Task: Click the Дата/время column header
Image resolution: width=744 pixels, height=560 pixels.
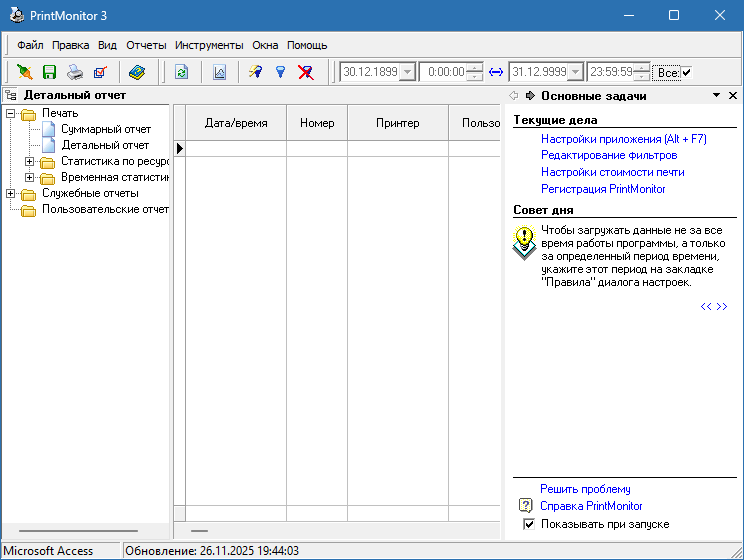Action: 236,123
